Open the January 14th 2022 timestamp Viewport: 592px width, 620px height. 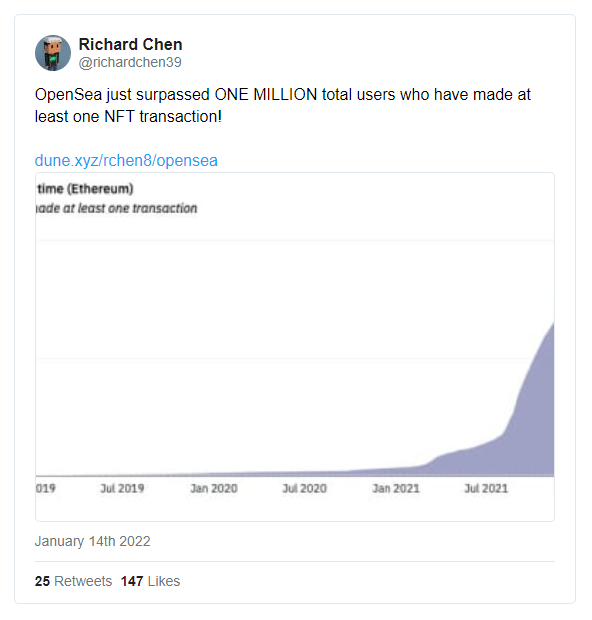(93, 541)
